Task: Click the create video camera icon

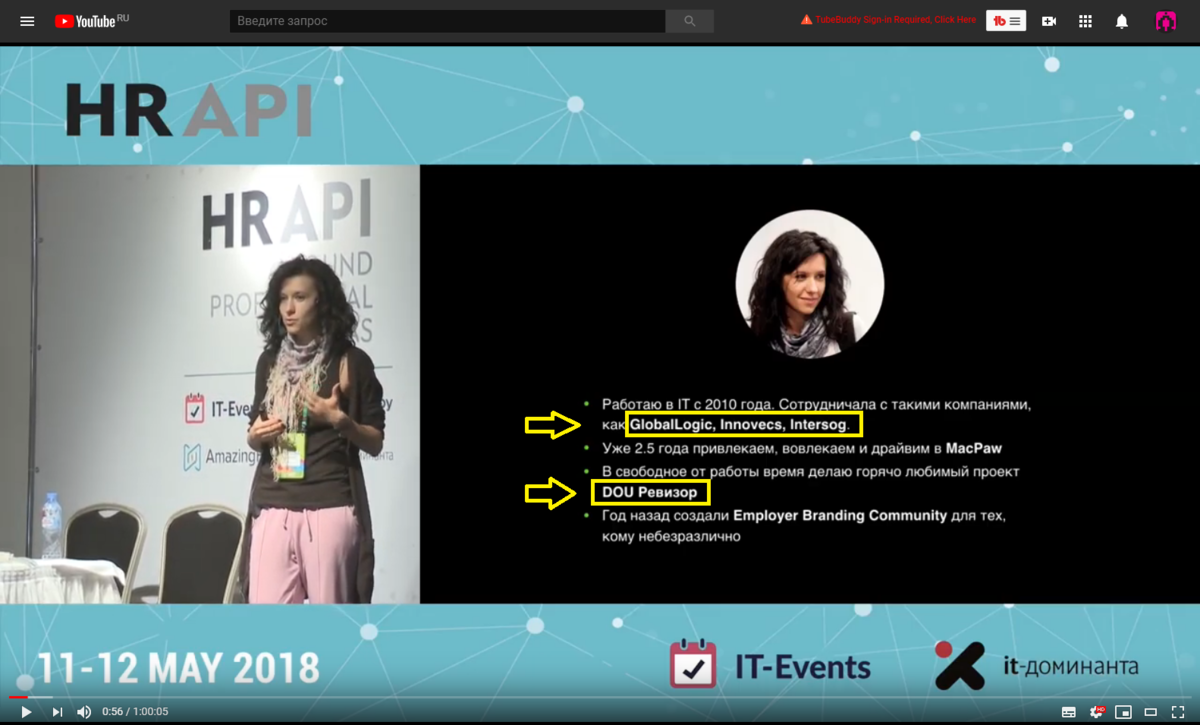Action: [x=1049, y=21]
